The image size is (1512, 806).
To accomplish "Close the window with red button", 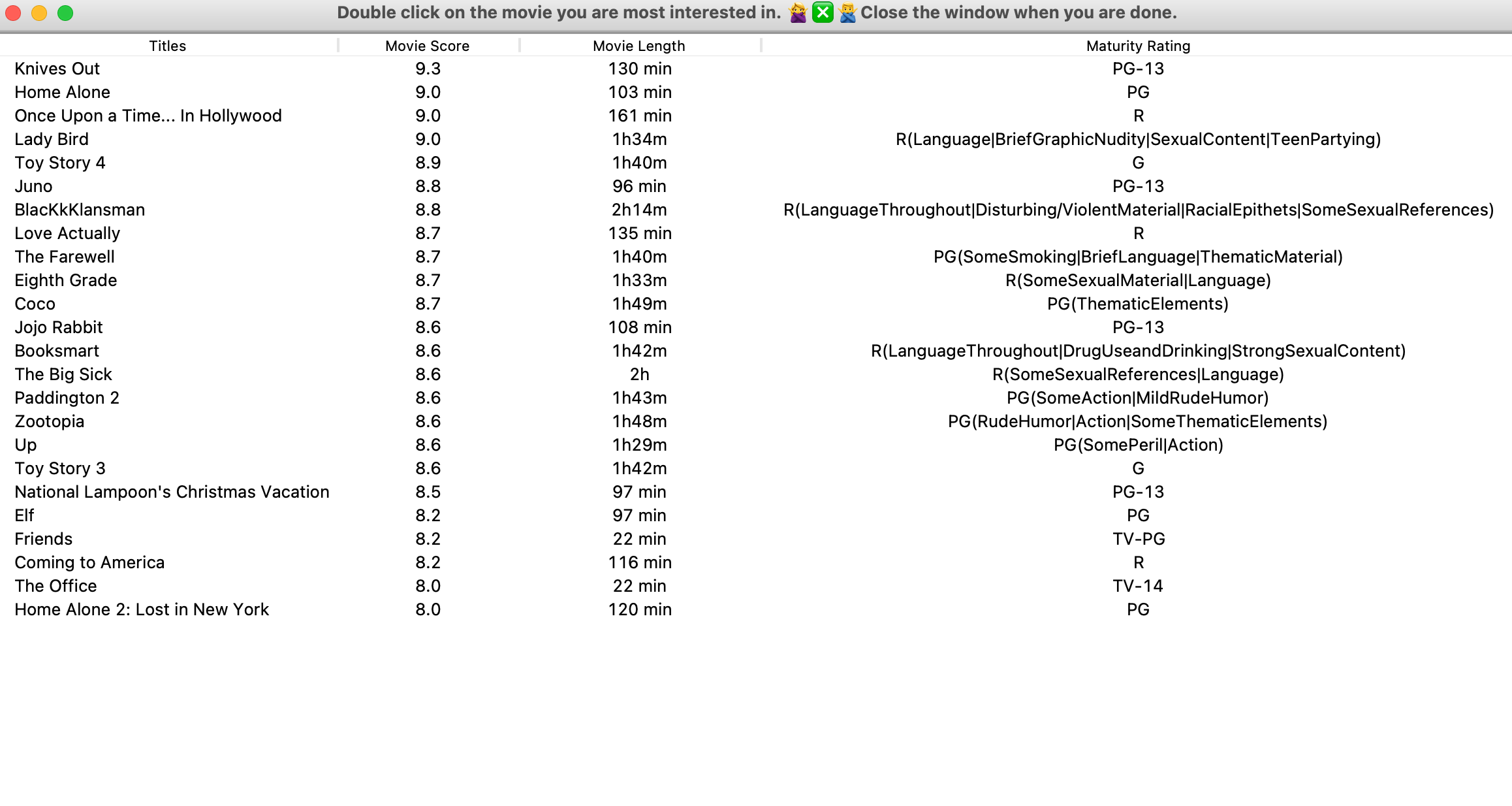I will (13, 13).
